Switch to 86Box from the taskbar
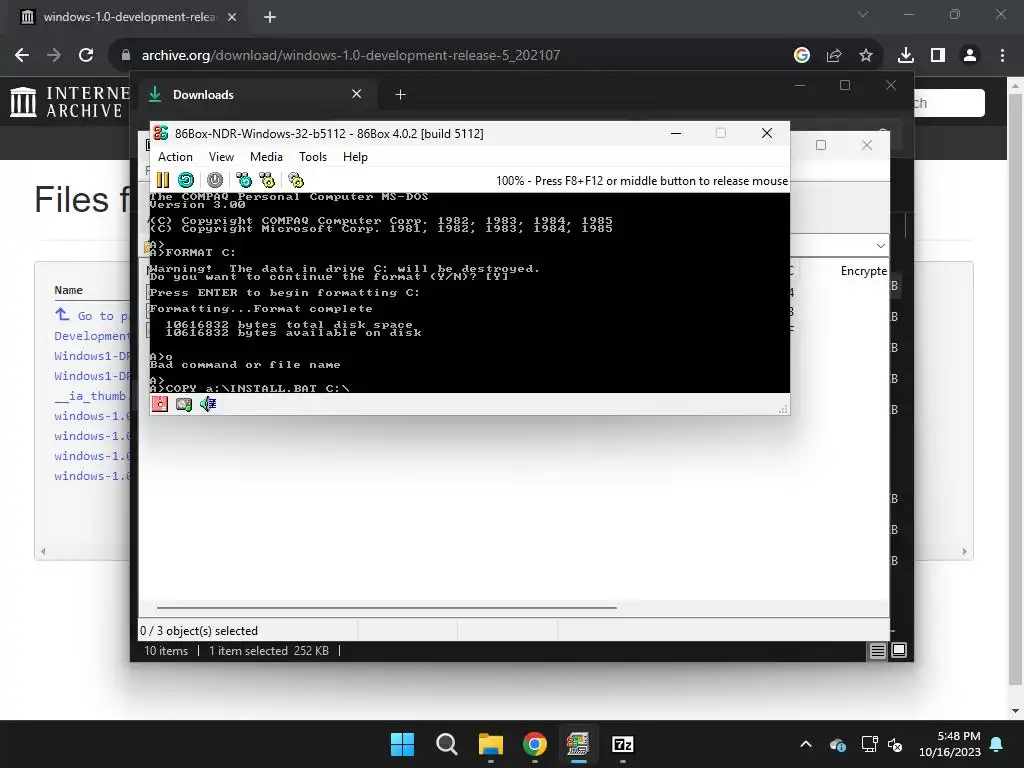The image size is (1024, 768). (578, 744)
